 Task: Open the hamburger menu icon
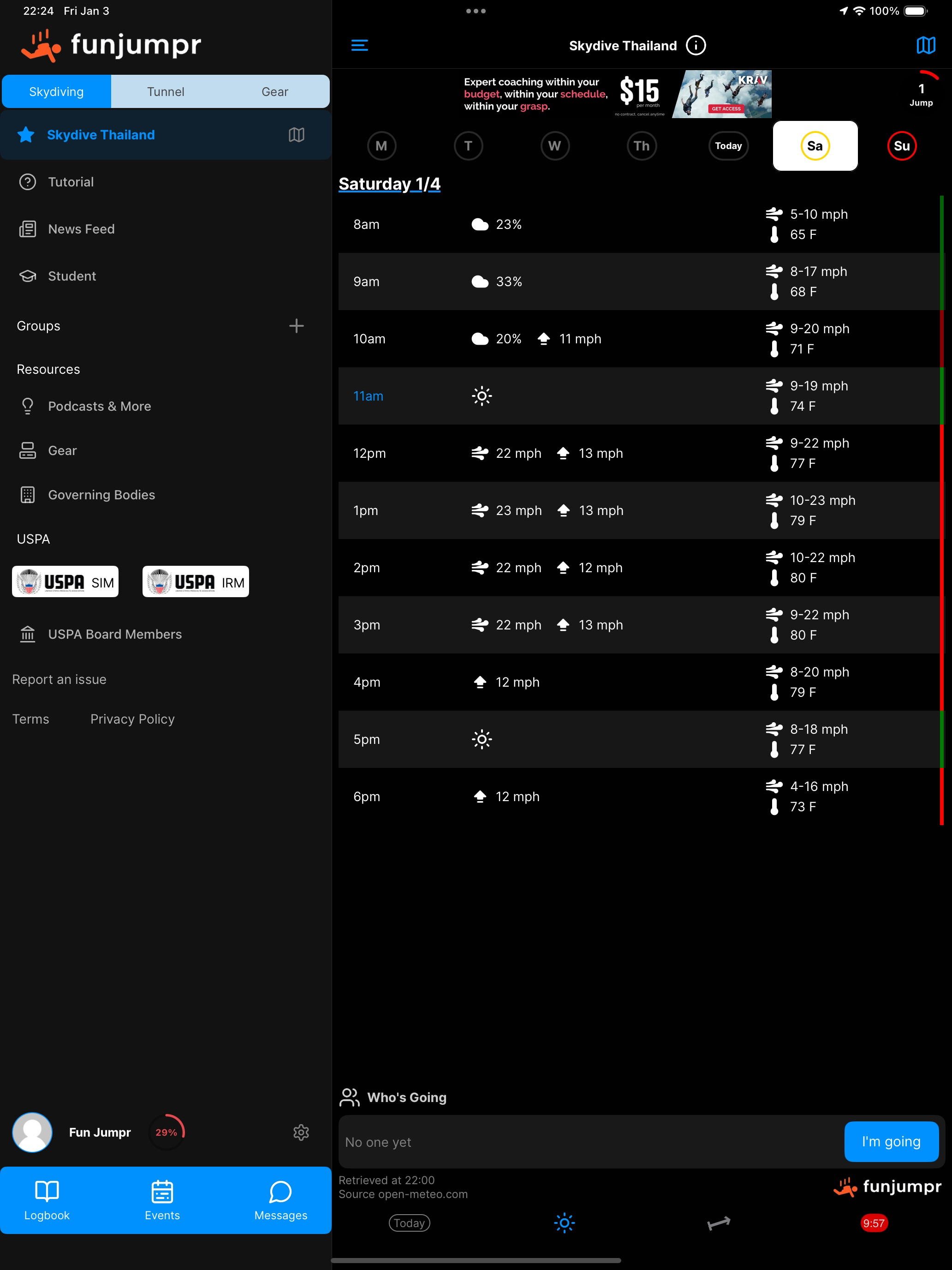click(359, 45)
